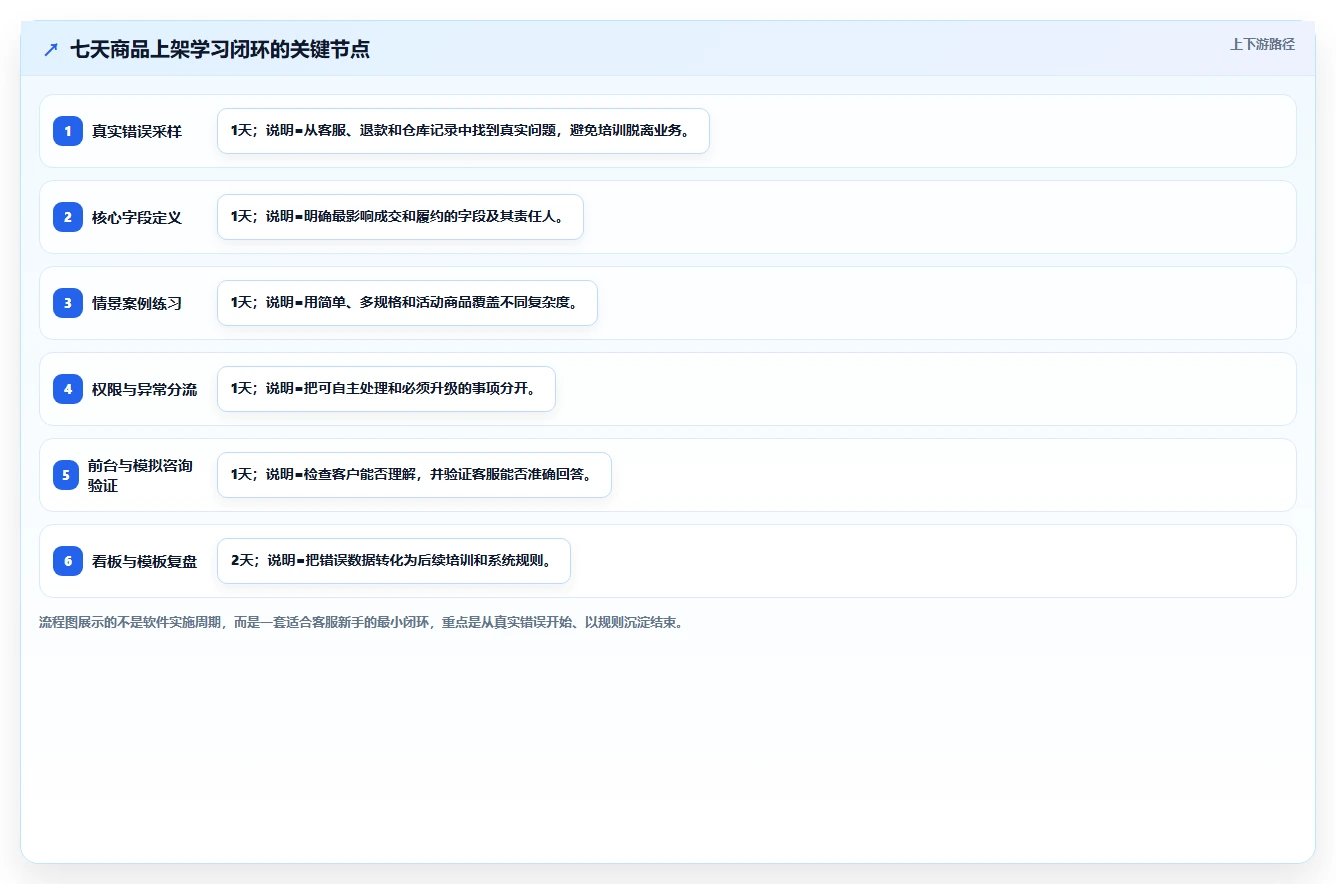Select the 真实错误采样 step label
Image resolution: width=1336 pixels, height=884 pixels.
pyautogui.click(x=137, y=131)
